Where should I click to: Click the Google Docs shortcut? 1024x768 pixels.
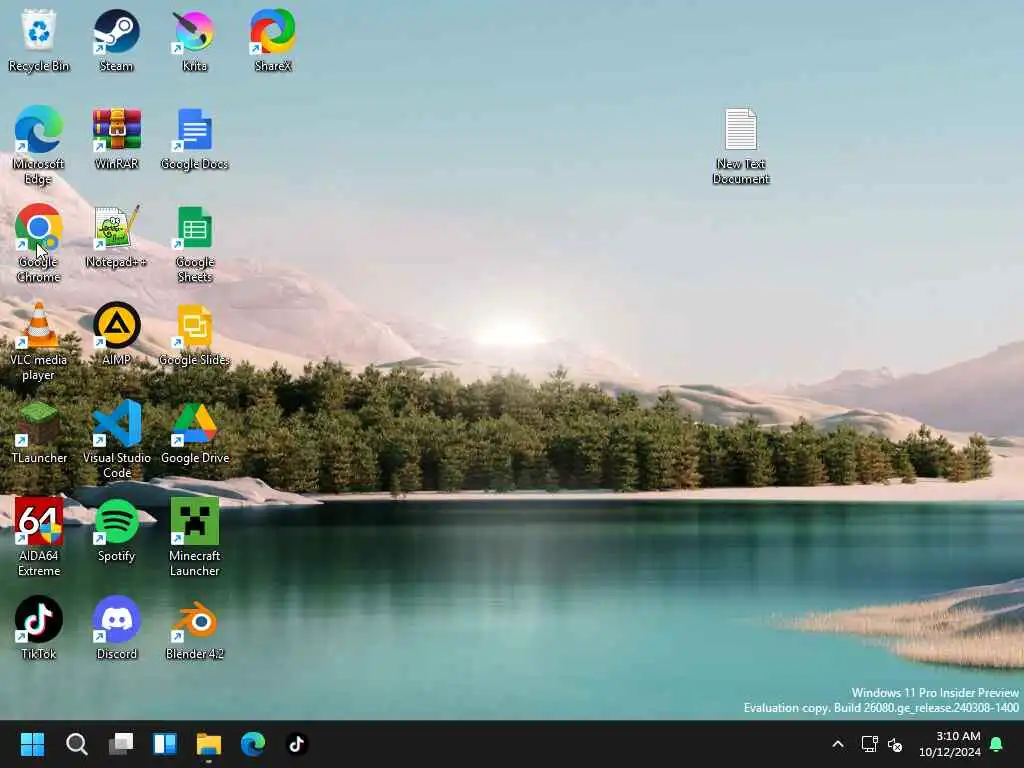coord(195,138)
